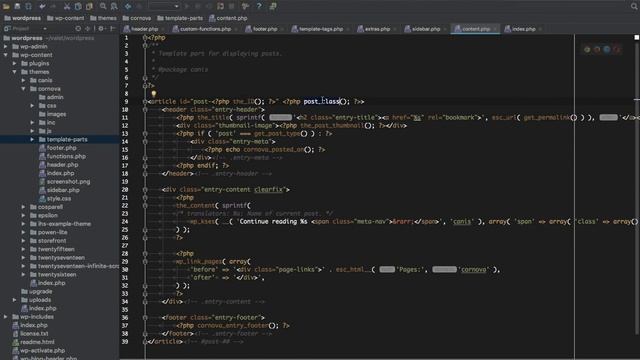Fold the footer block at line 36
The image size is (640, 360).
(145, 318)
